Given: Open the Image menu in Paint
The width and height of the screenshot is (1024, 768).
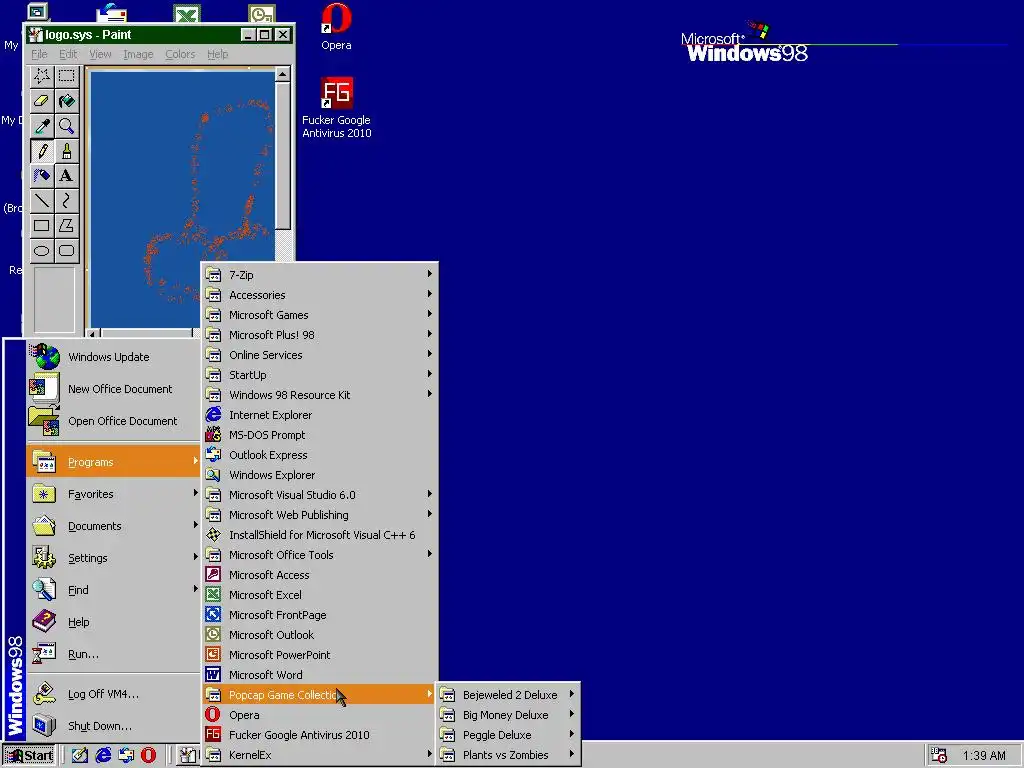Looking at the screenshot, I should point(138,54).
